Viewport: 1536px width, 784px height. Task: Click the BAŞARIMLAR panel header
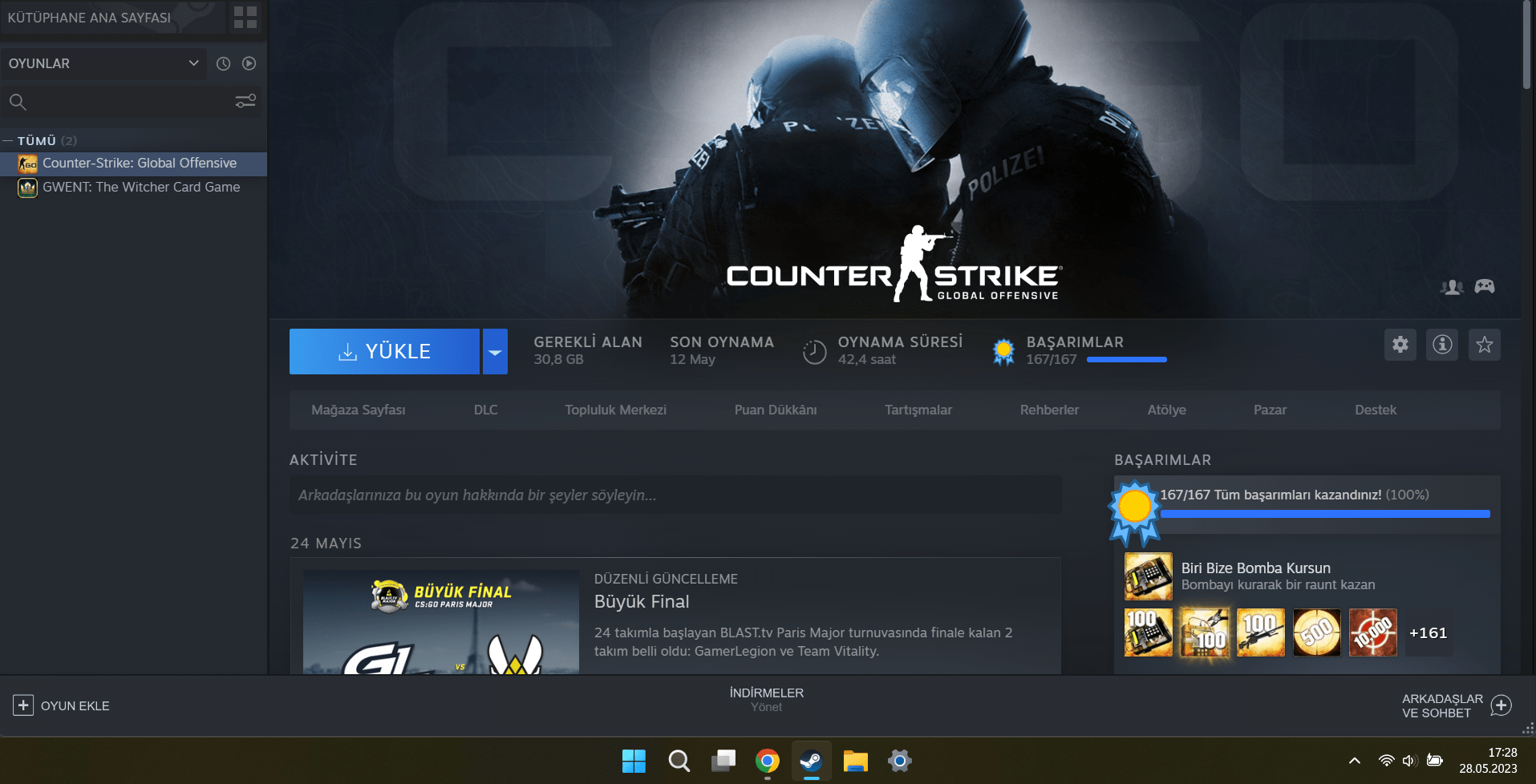(1162, 460)
